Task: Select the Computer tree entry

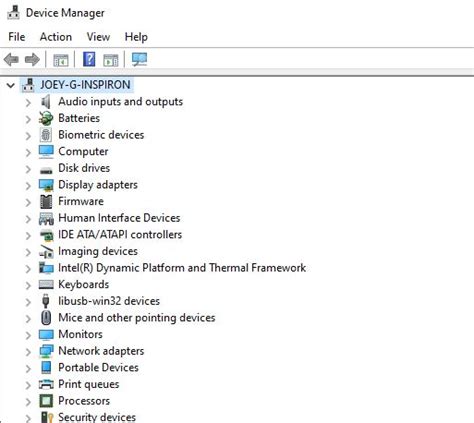Action: coord(83,152)
